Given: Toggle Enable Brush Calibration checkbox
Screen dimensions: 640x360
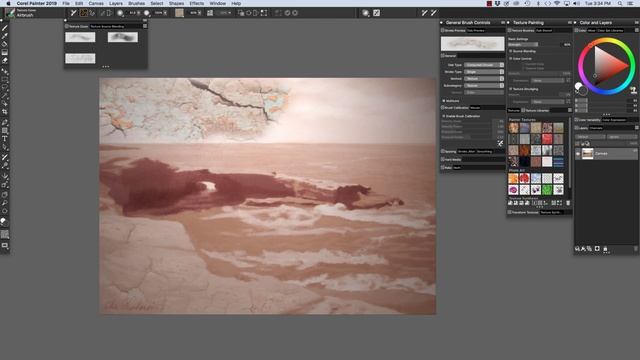Looking at the screenshot, I should [x=444, y=116].
